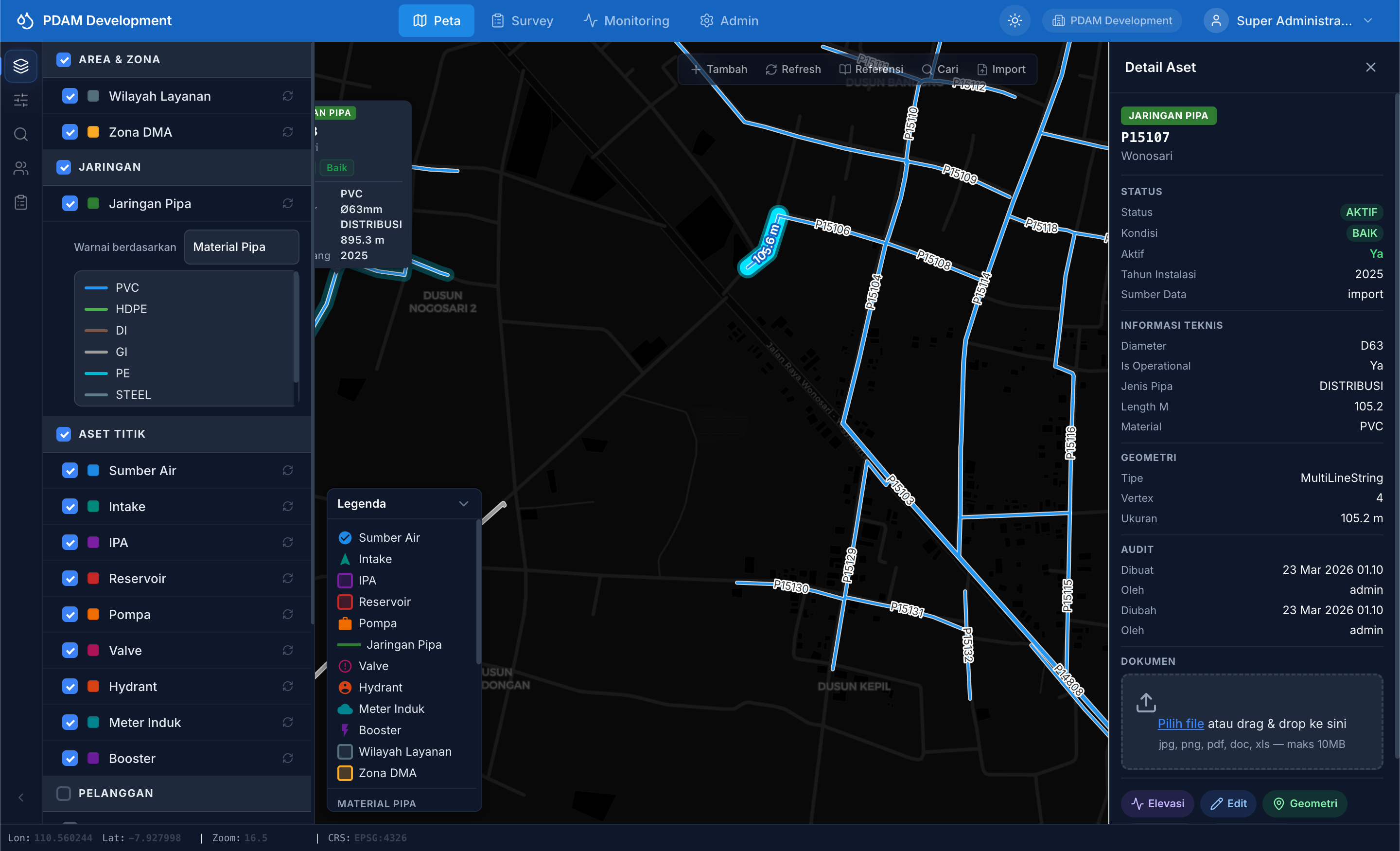
Task: Refresh the Hydrant layer
Action: coord(287,686)
